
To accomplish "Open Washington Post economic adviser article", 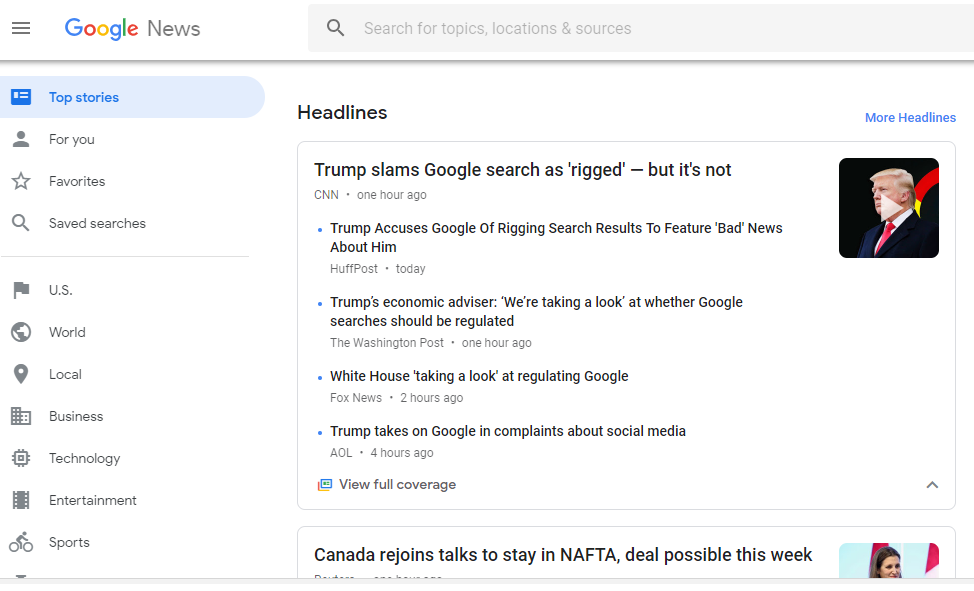I will pyautogui.click(x=536, y=311).
